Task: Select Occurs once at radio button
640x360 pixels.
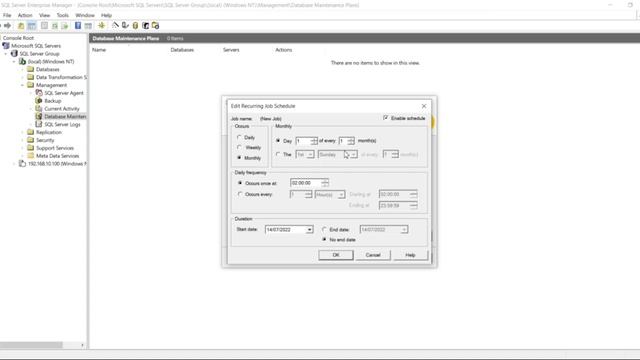Action: tap(240, 183)
